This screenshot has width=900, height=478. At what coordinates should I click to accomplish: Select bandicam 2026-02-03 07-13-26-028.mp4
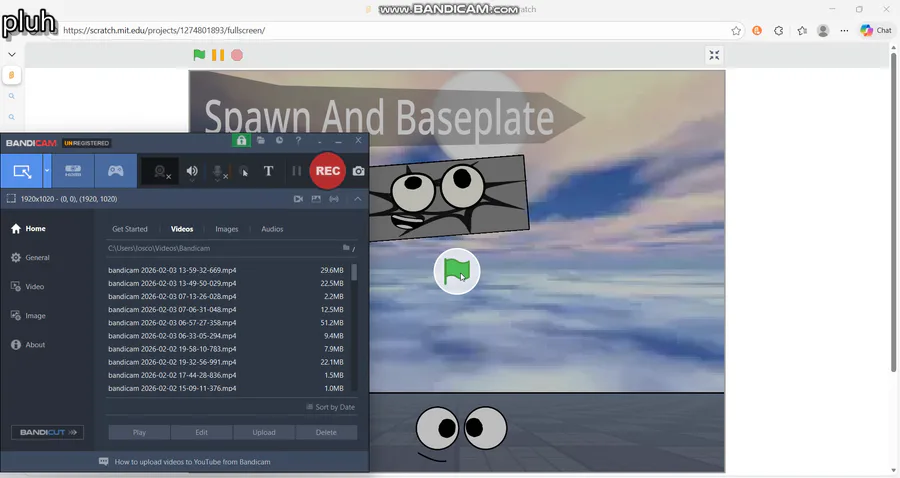(226, 297)
